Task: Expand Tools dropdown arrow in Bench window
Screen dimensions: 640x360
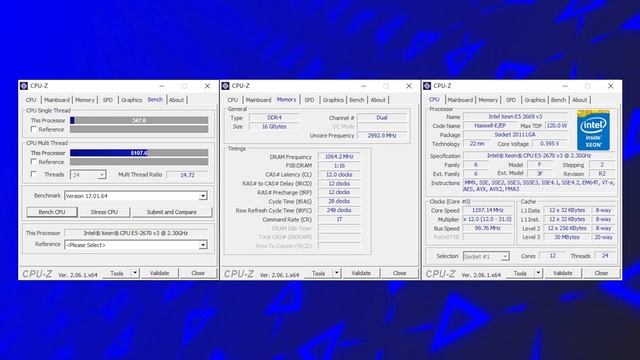Action: [x=135, y=273]
